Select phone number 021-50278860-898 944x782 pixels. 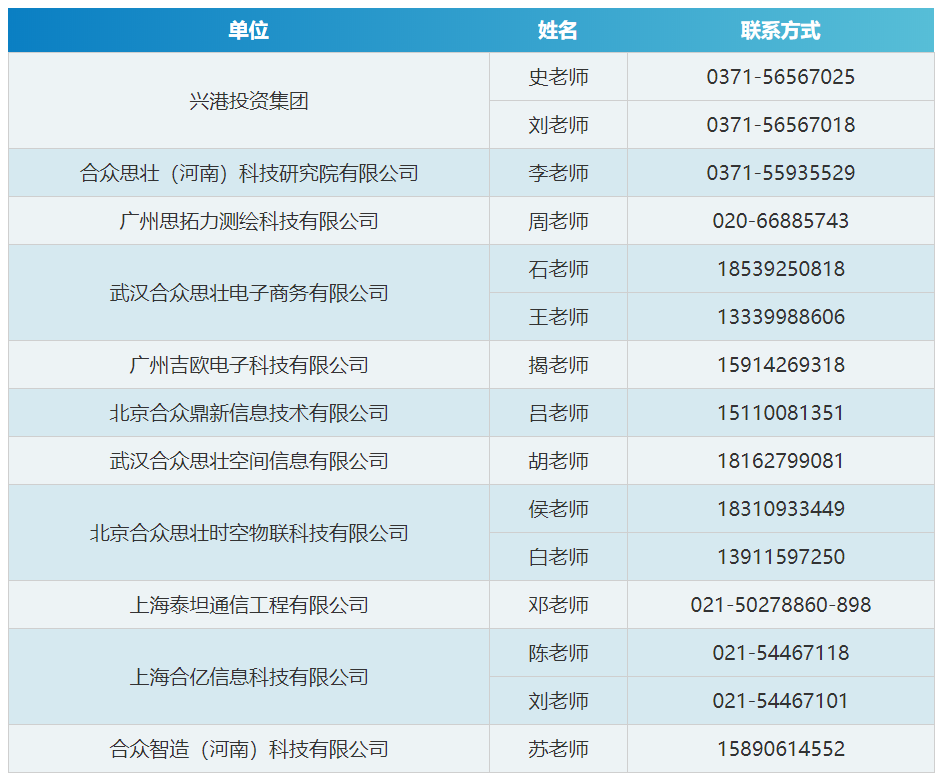coord(781,605)
